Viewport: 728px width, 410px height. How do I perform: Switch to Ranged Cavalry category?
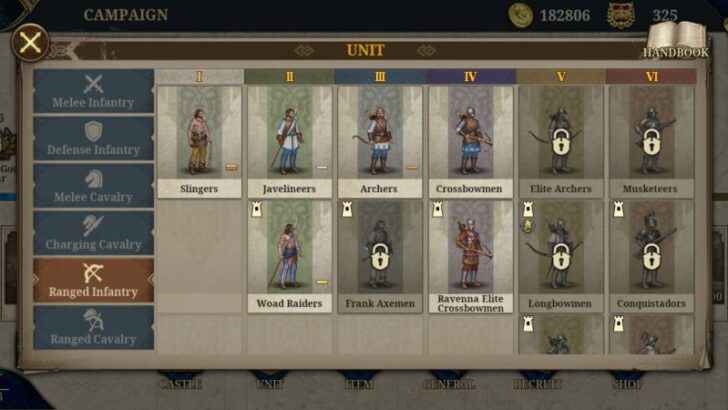93,328
